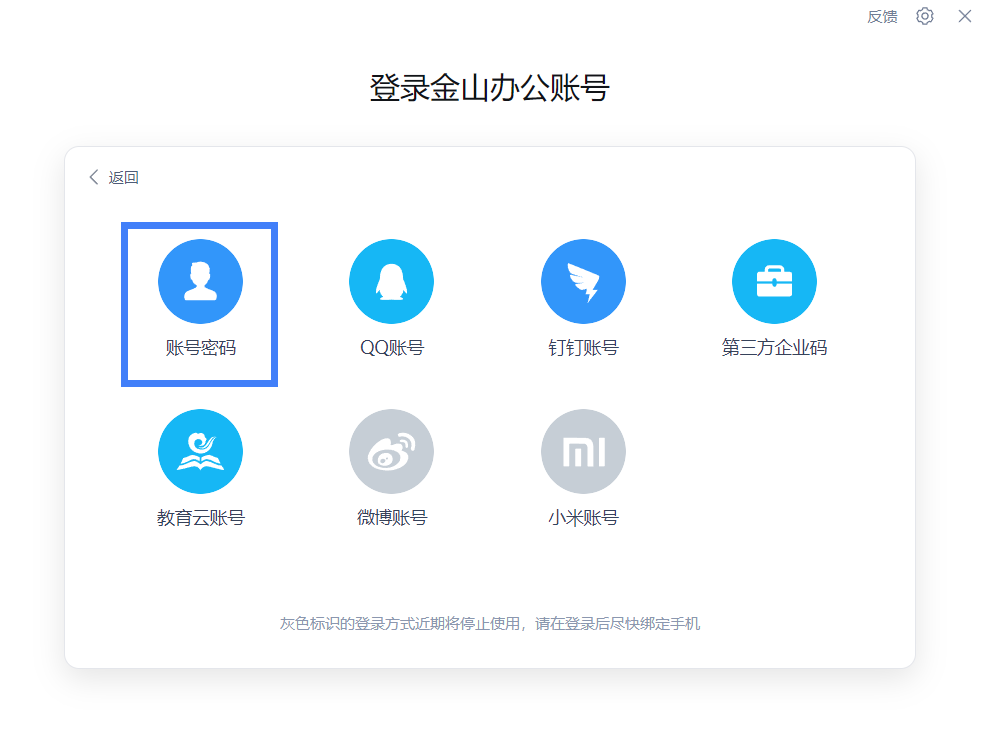This screenshot has width=981, height=734.
Task: Close the login window
Action: click(965, 16)
